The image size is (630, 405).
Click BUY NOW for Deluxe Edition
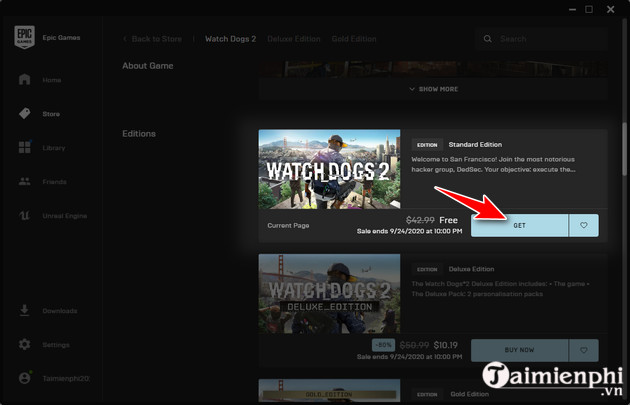pyautogui.click(x=520, y=350)
